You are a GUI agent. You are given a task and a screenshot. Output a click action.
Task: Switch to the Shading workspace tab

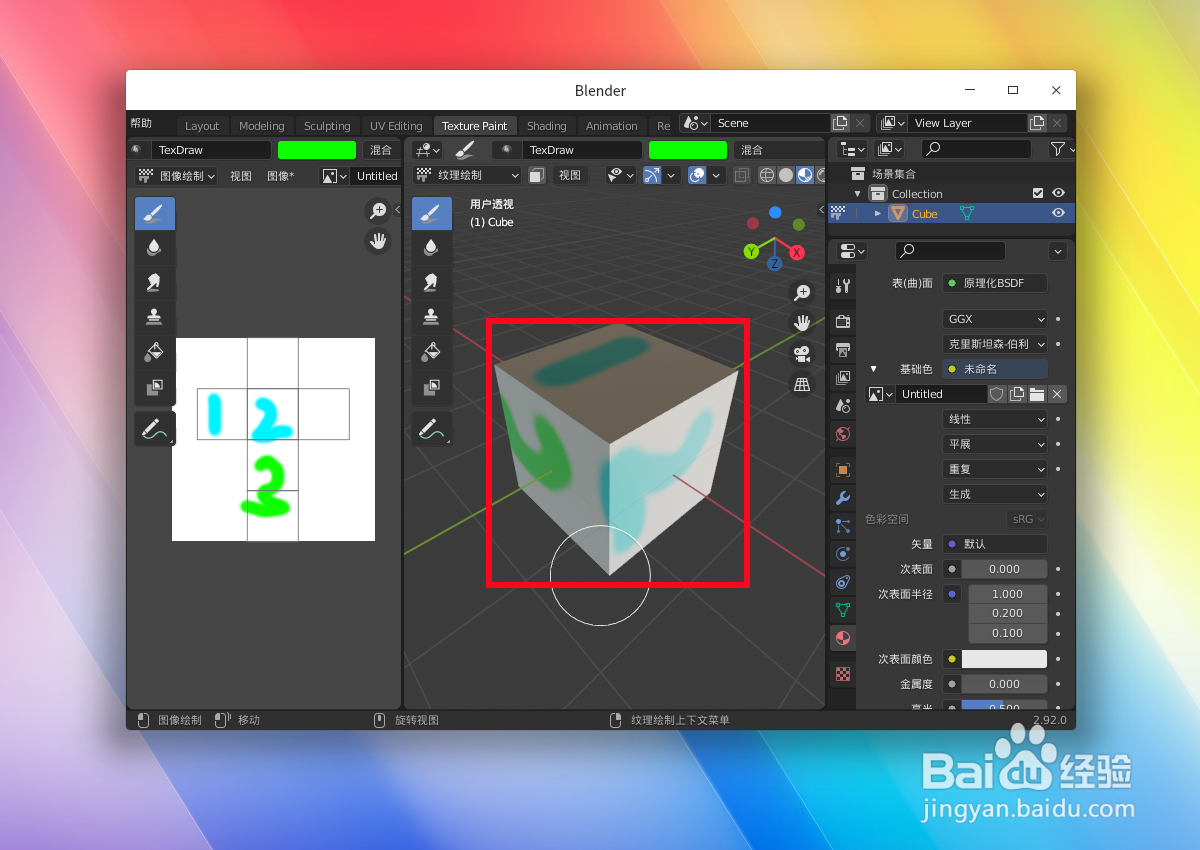click(x=547, y=126)
